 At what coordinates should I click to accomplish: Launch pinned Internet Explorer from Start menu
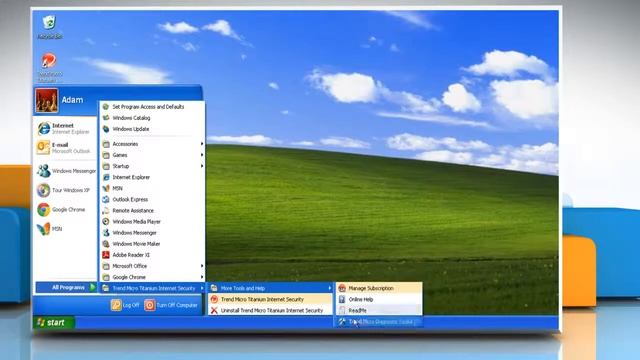65,129
